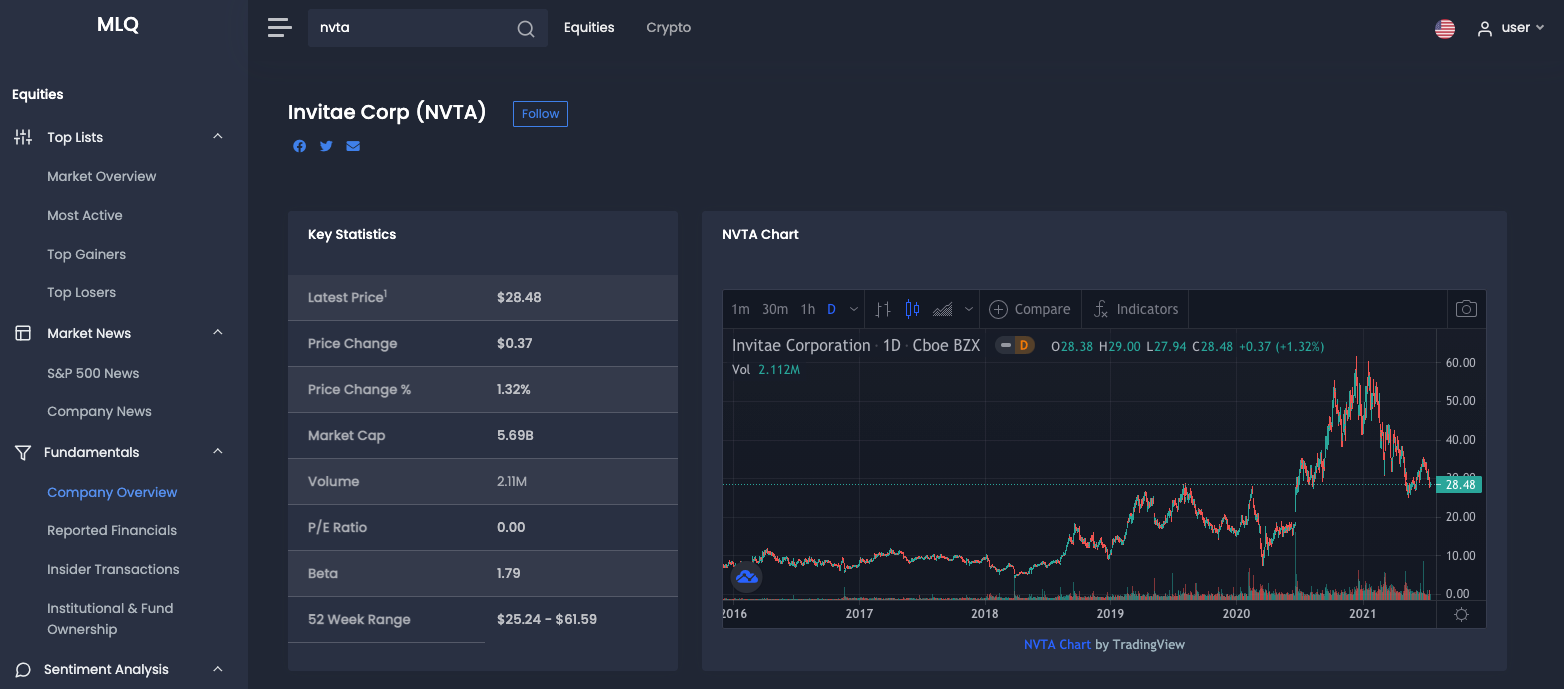1564x689 pixels.
Task: Click the 52 Week Range value
Action: point(547,619)
